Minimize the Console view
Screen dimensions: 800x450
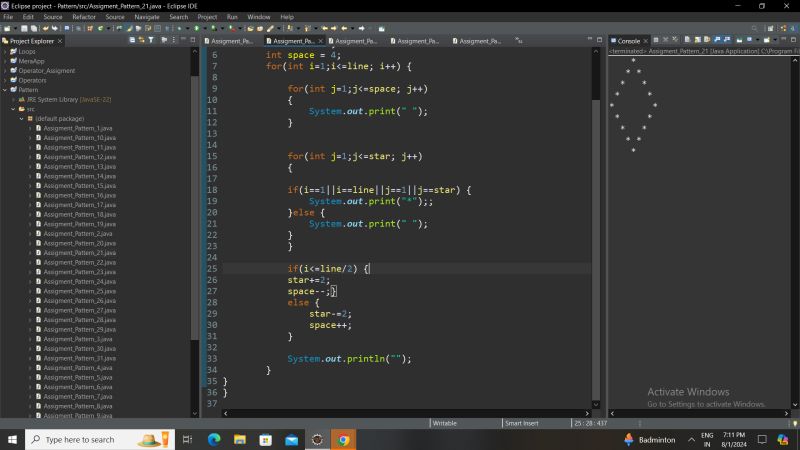click(x=784, y=39)
